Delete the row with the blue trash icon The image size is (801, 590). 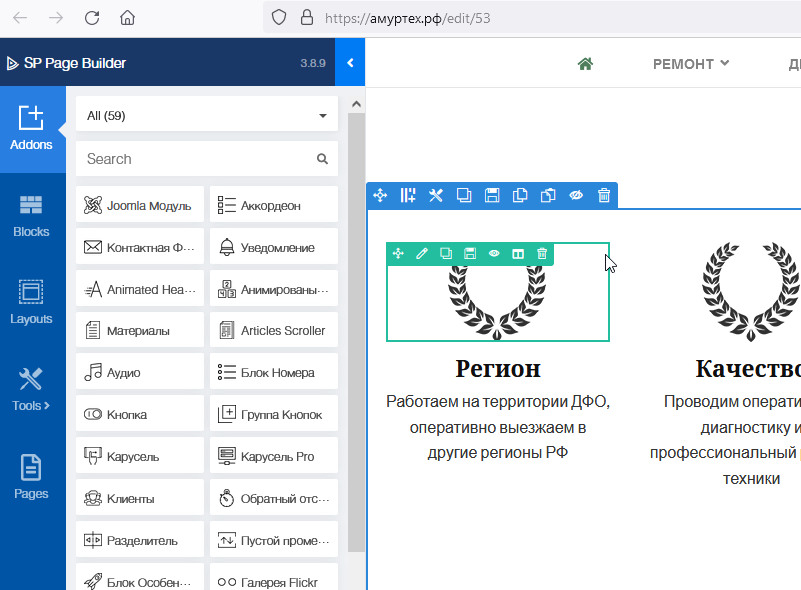pyautogui.click(x=604, y=196)
